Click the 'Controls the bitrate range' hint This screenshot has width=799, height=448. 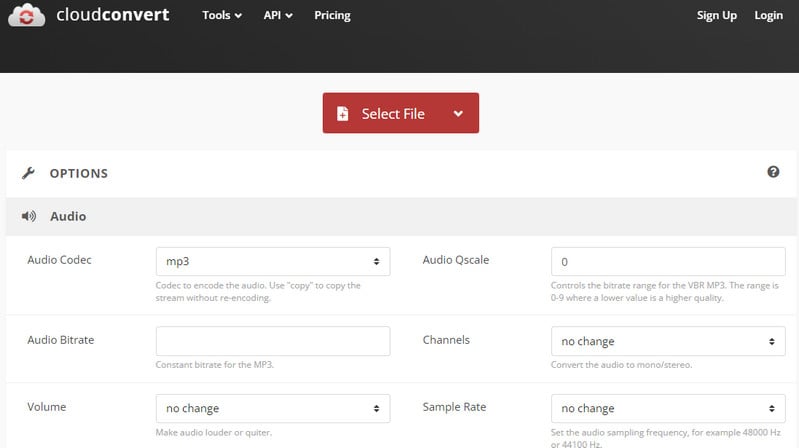pos(664,292)
